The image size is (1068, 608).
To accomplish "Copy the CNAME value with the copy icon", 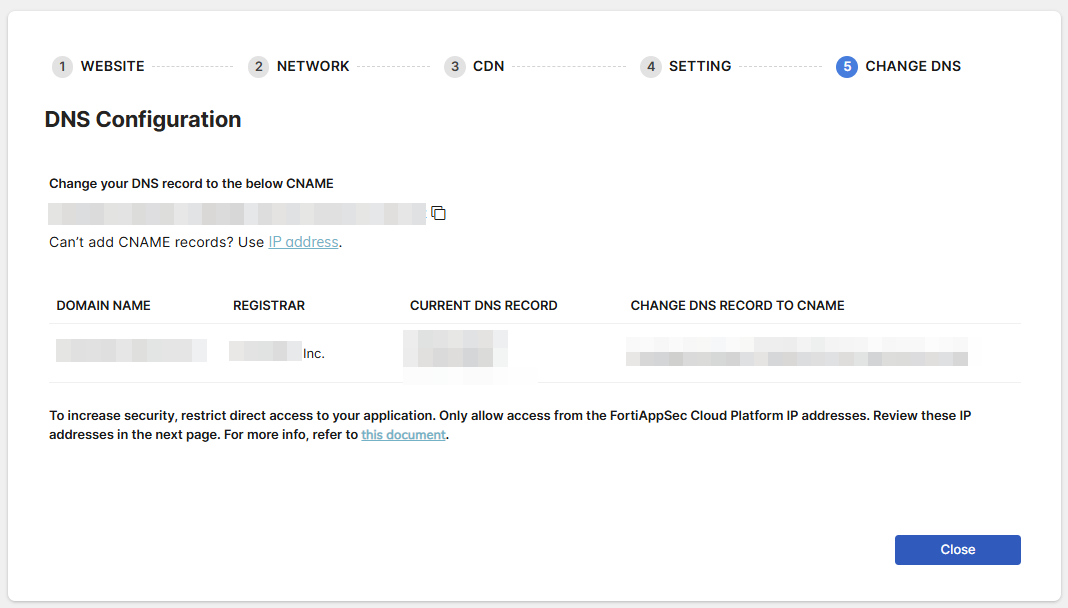I will click(x=438, y=213).
